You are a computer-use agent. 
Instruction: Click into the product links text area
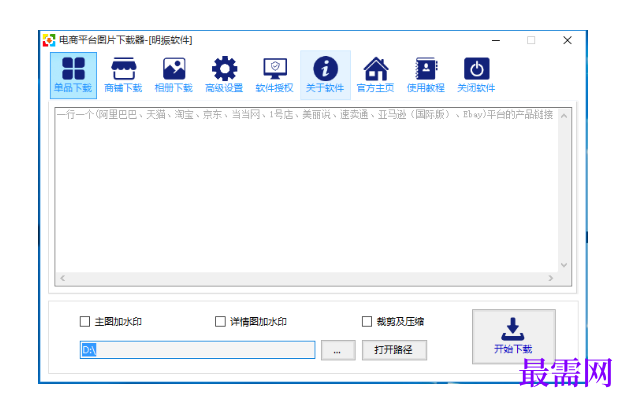[x=307, y=190]
